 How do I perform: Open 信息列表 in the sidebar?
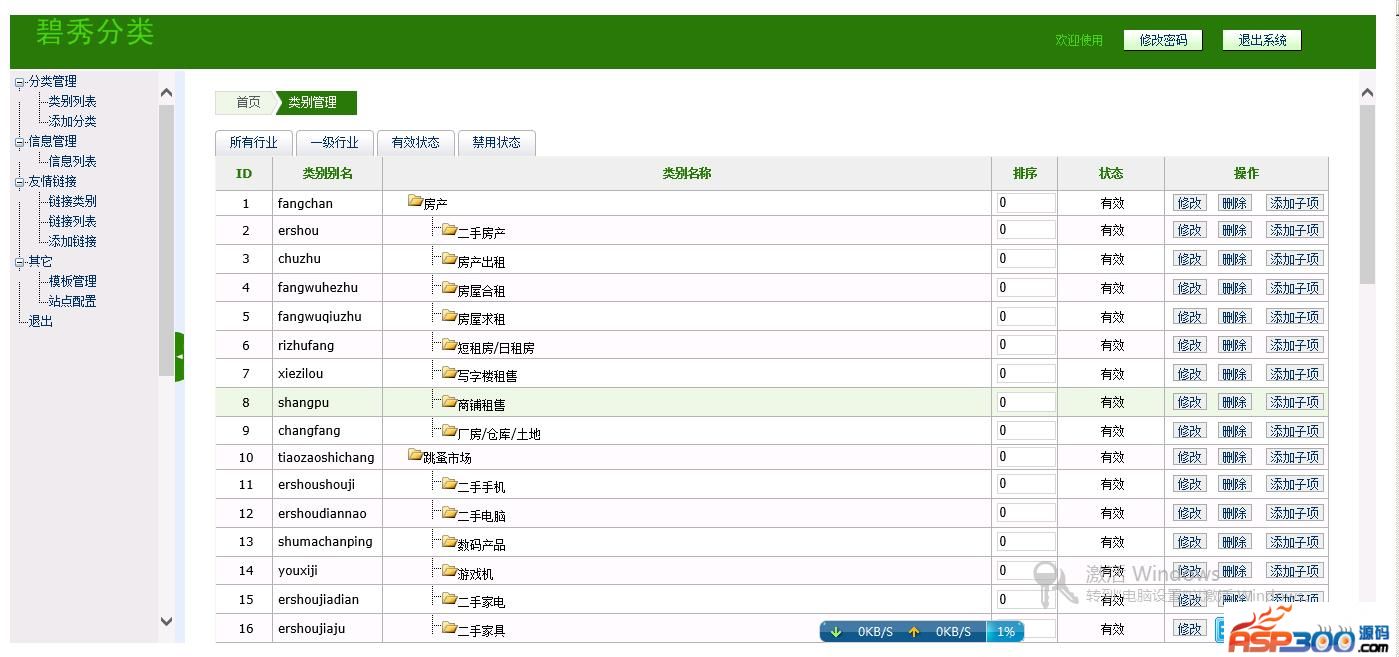[72, 161]
